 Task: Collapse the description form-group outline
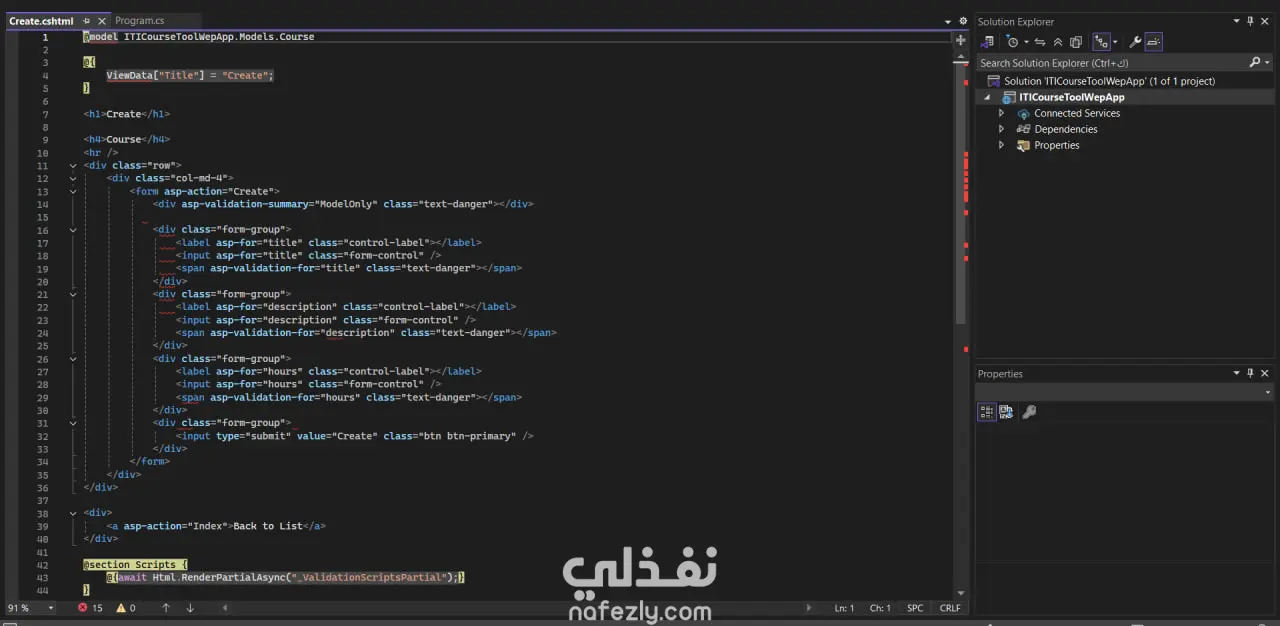click(x=72, y=294)
